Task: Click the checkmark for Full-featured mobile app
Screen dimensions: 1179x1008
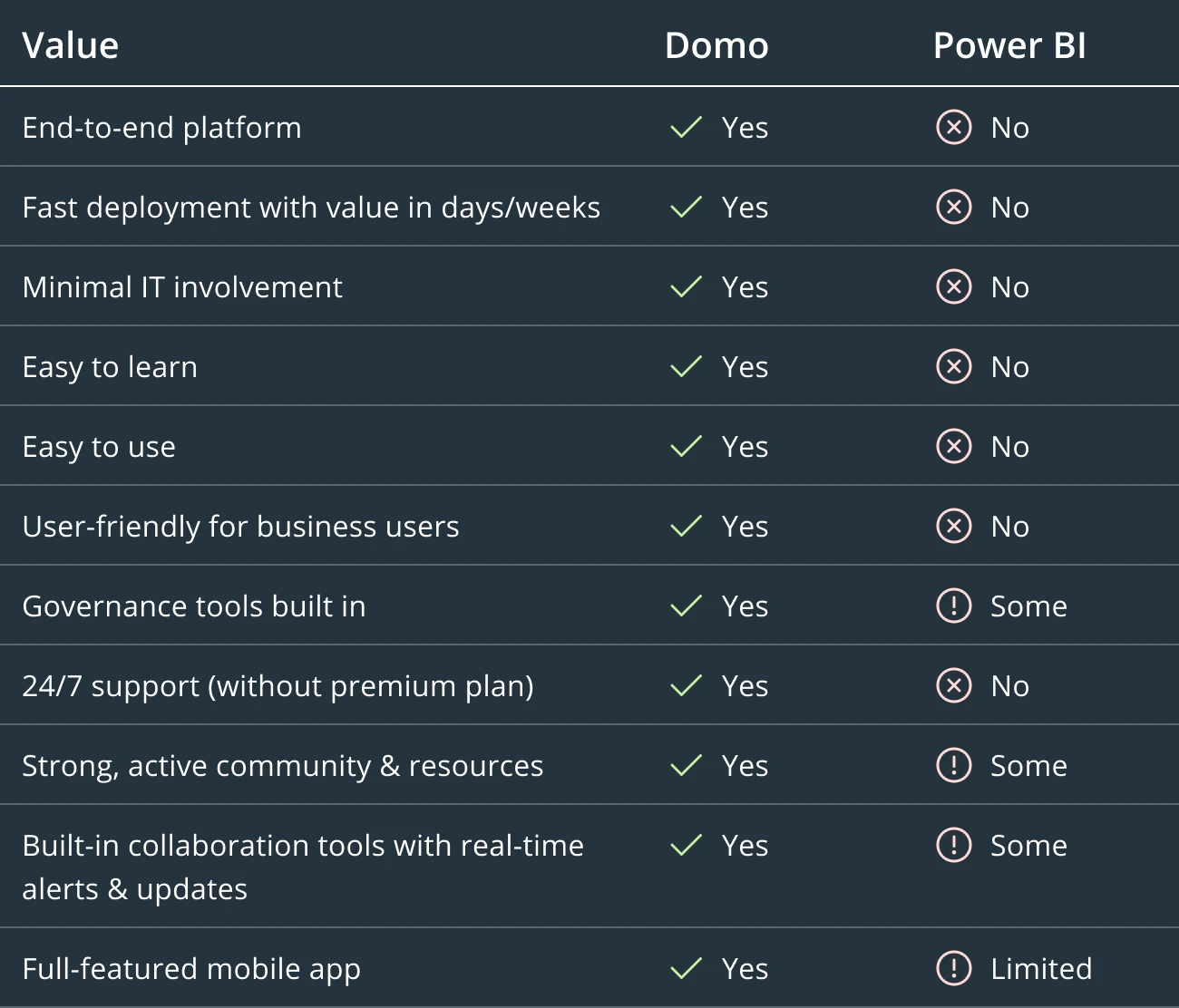Action: click(x=687, y=968)
